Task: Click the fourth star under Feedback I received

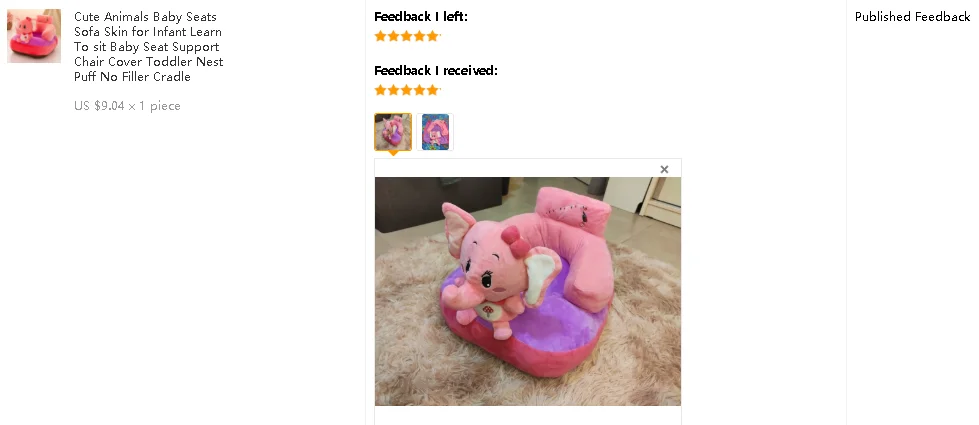Action: [420, 90]
